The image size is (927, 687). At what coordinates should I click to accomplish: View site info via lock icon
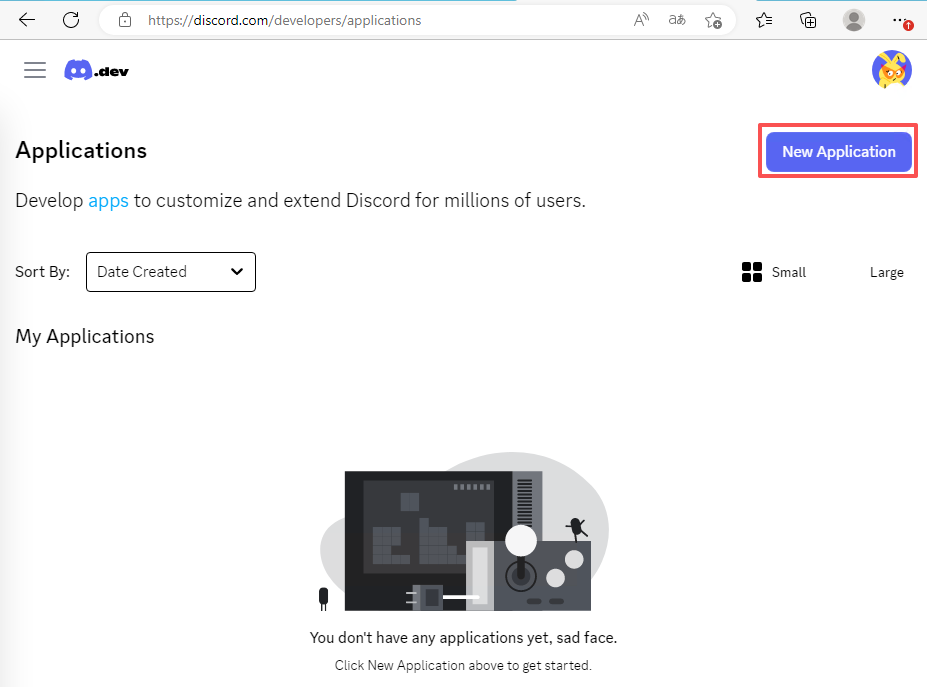[125, 20]
